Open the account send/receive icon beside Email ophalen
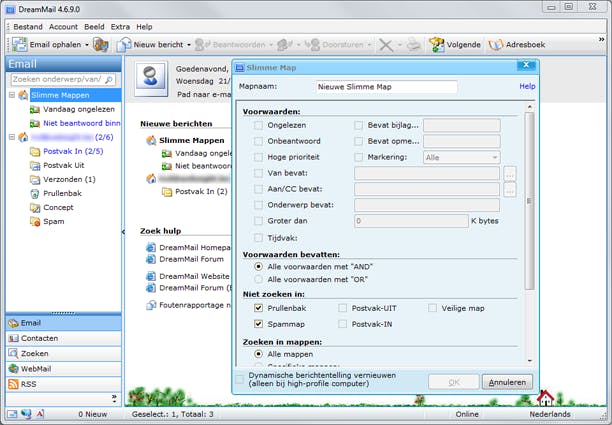Screen dimensions: 612x425 point(101,44)
